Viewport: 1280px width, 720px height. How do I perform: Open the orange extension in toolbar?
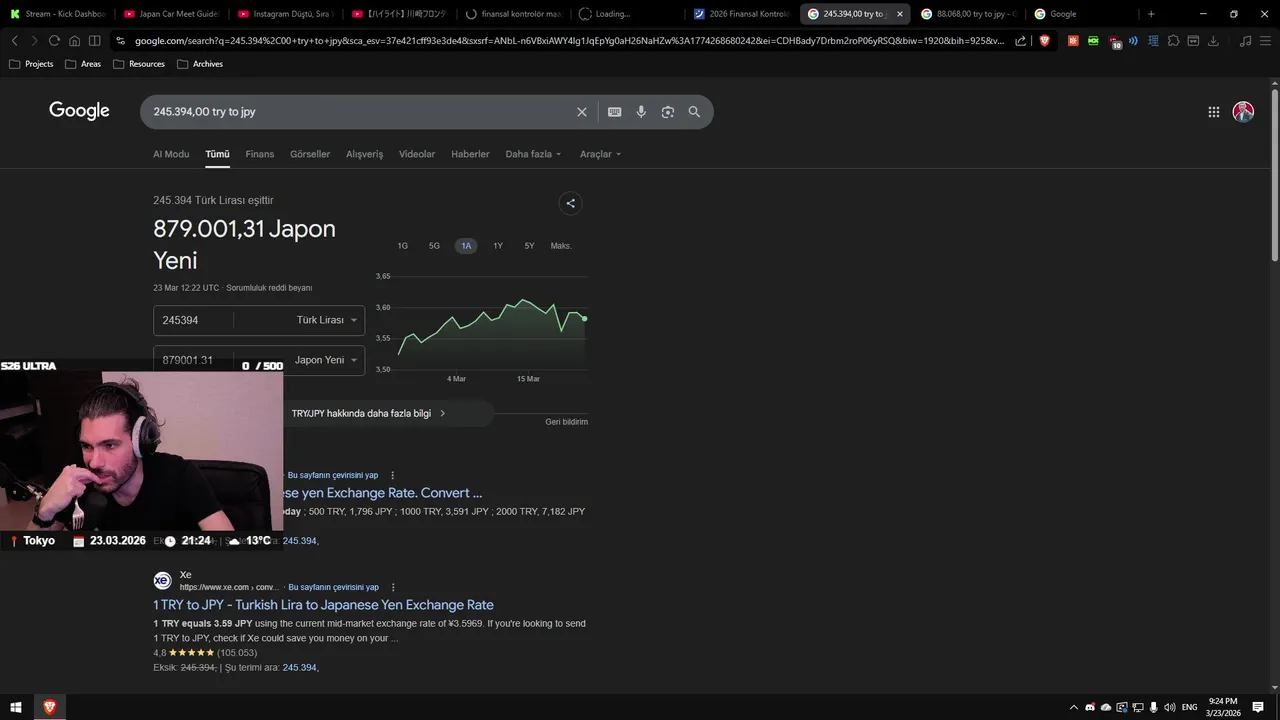pyautogui.click(x=1073, y=41)
